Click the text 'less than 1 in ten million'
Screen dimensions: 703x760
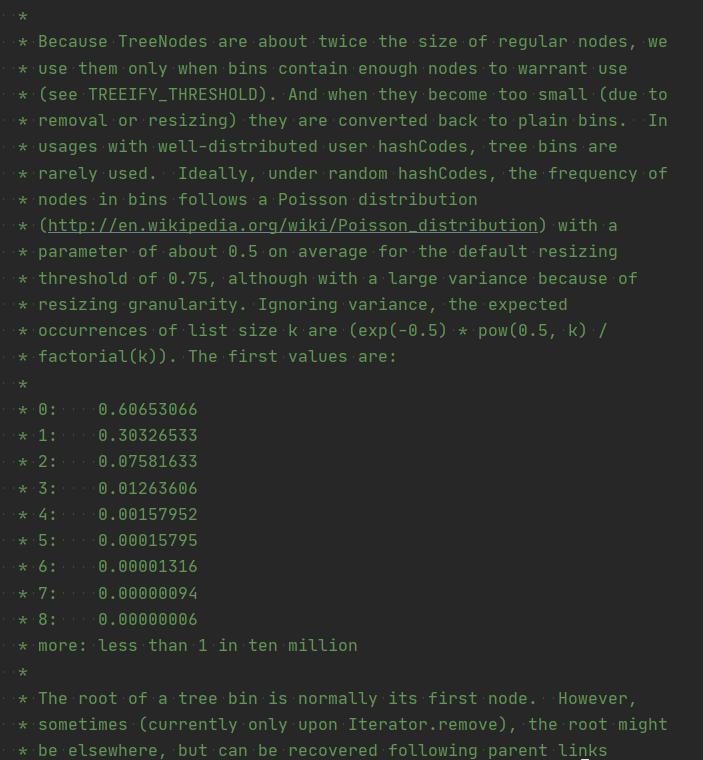tap(228, 646)
